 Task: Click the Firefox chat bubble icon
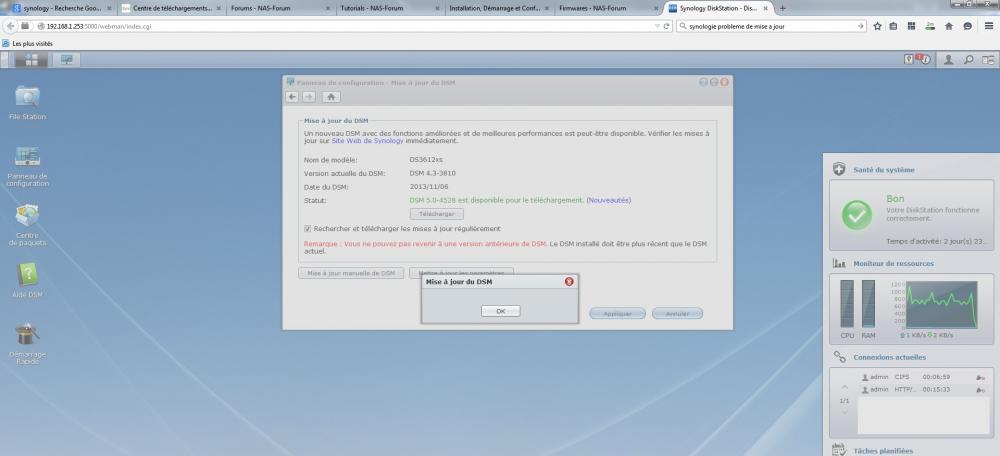968,26
